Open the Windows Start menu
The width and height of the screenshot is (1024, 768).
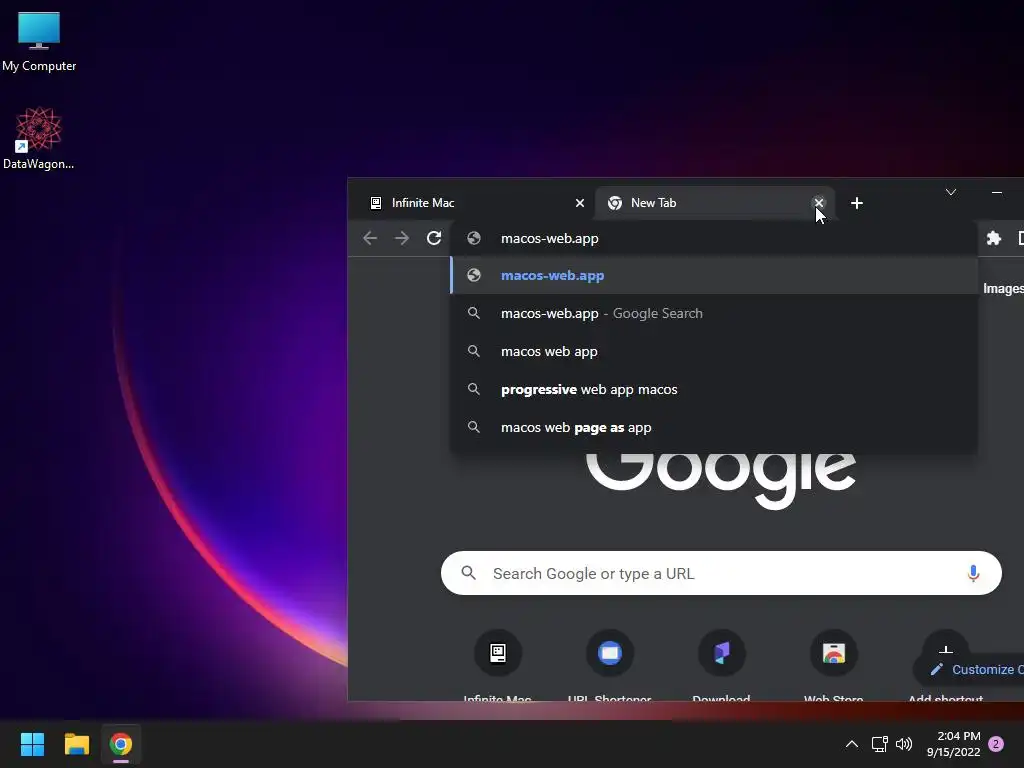[32, 744]
